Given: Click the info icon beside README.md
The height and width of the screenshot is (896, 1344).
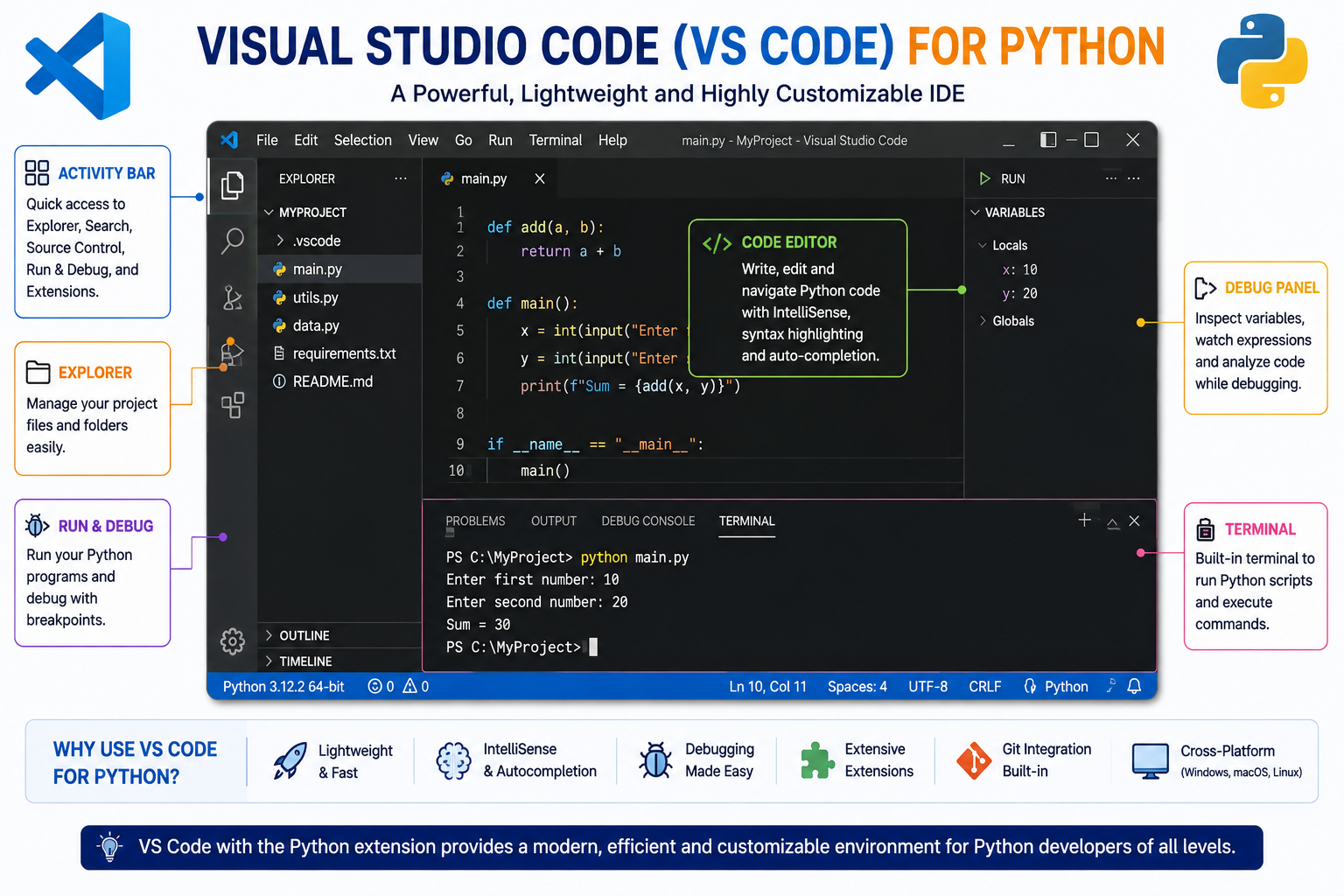Looking at the screenshot, I should [279, 381].
